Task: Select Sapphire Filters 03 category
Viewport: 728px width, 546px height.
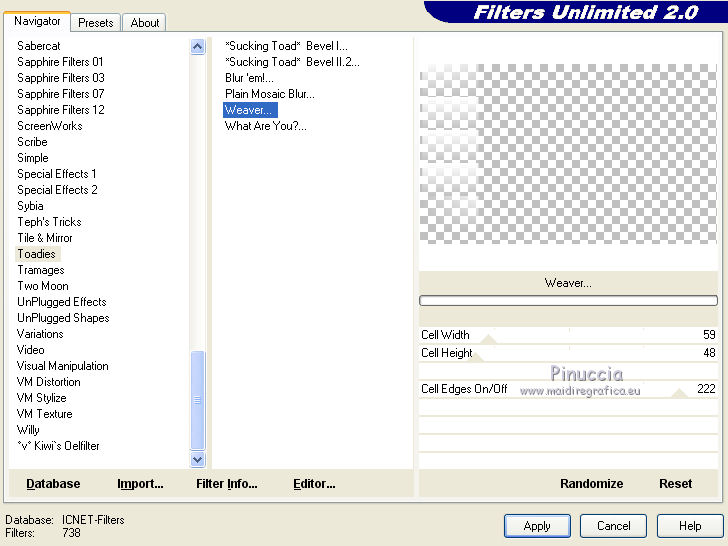Action: (61, 78)
